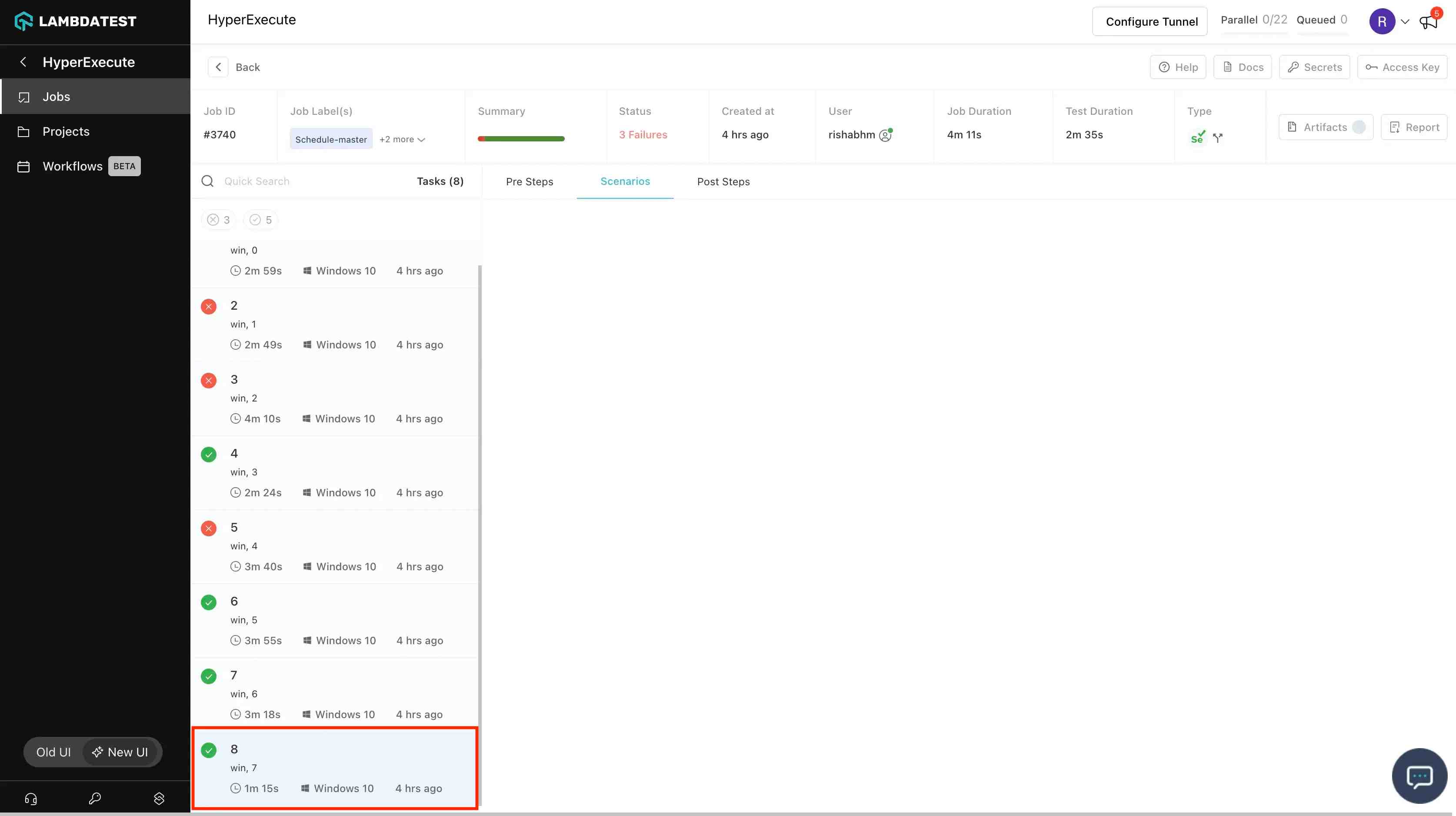
Task: Open the Artifacts button
Action: click(1326, 127)
